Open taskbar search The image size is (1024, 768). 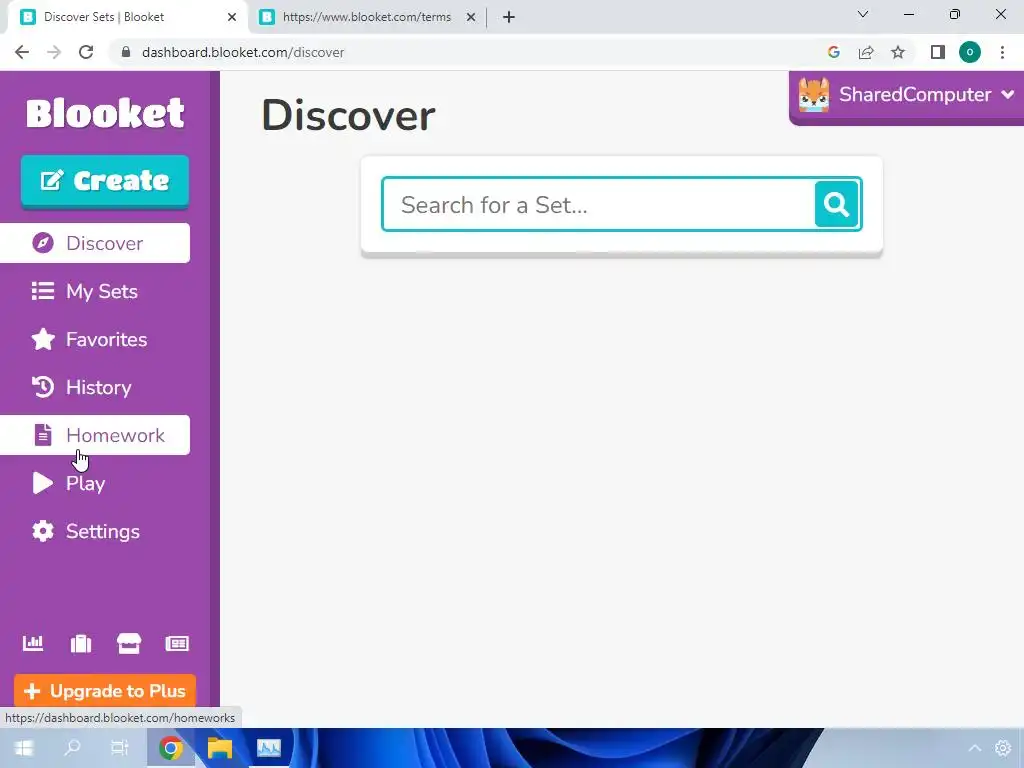(72, 748)
